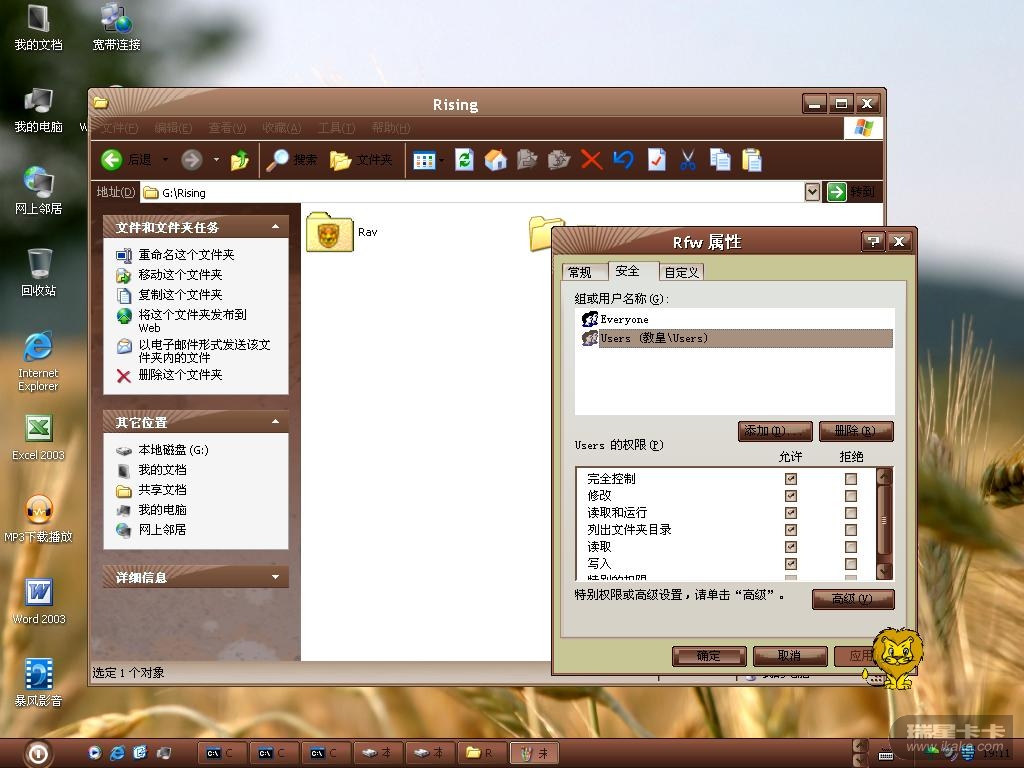1024x768 pixels.
Task: Collapse the 其它位置 panel
Action: coord(276,422)
